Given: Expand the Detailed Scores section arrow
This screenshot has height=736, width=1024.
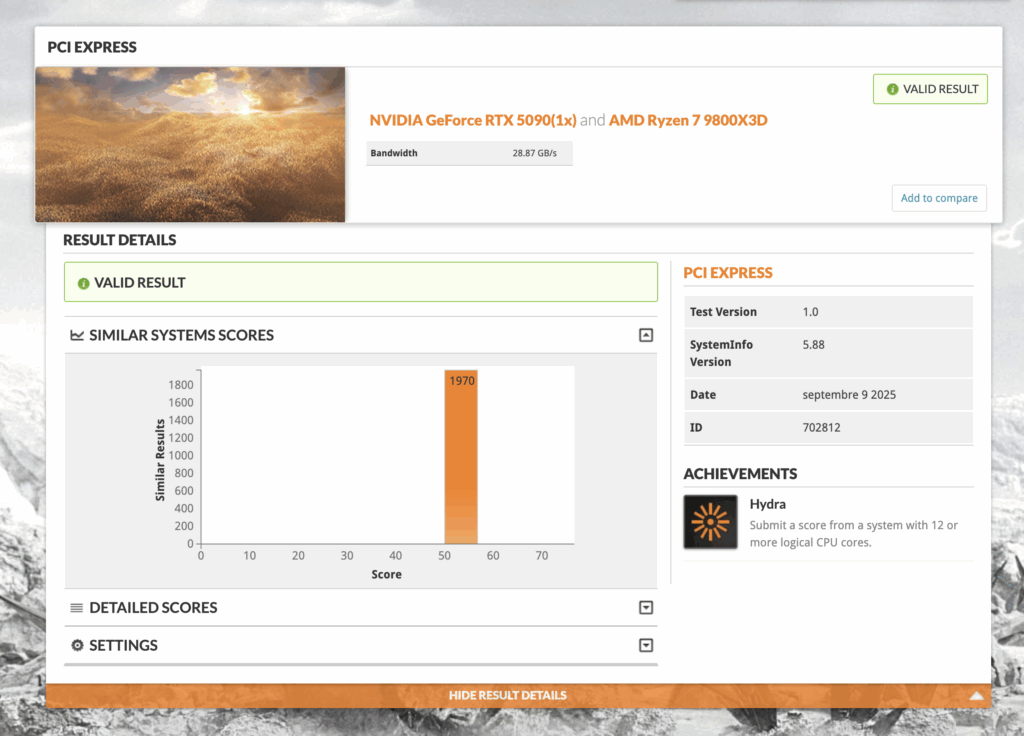Looking at the screenshot, I should click(646, 608).
